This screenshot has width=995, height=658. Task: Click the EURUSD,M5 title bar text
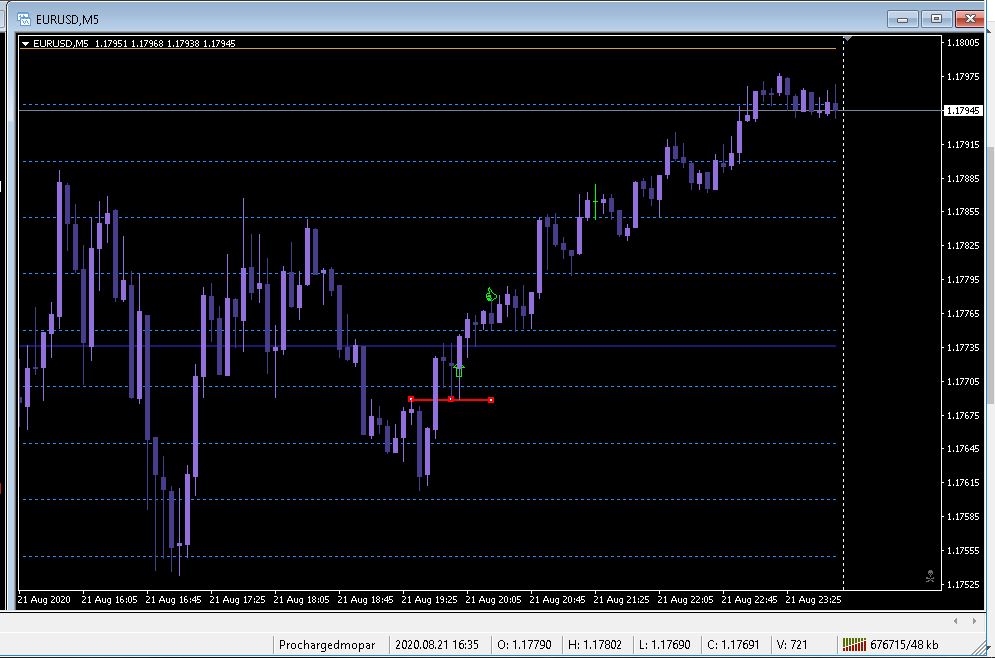[x=67, y=20]
